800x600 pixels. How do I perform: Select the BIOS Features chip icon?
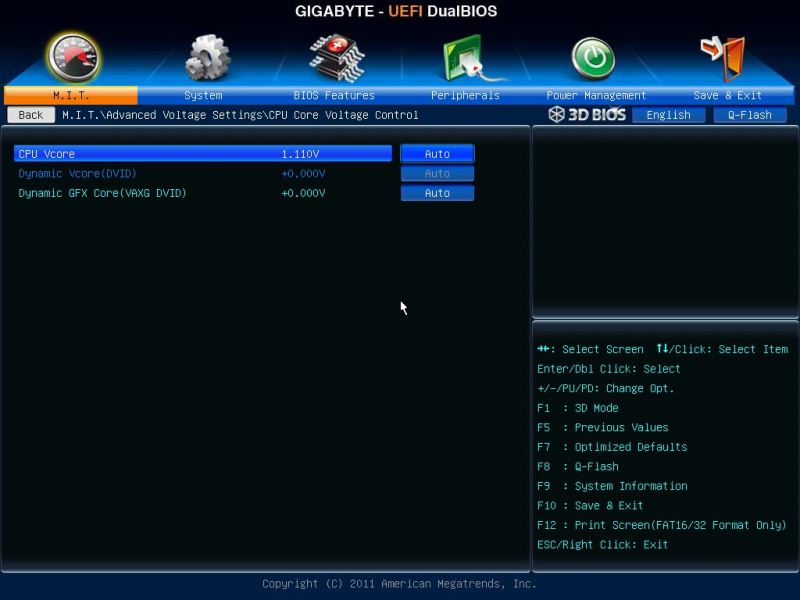(x=337, y=58)
